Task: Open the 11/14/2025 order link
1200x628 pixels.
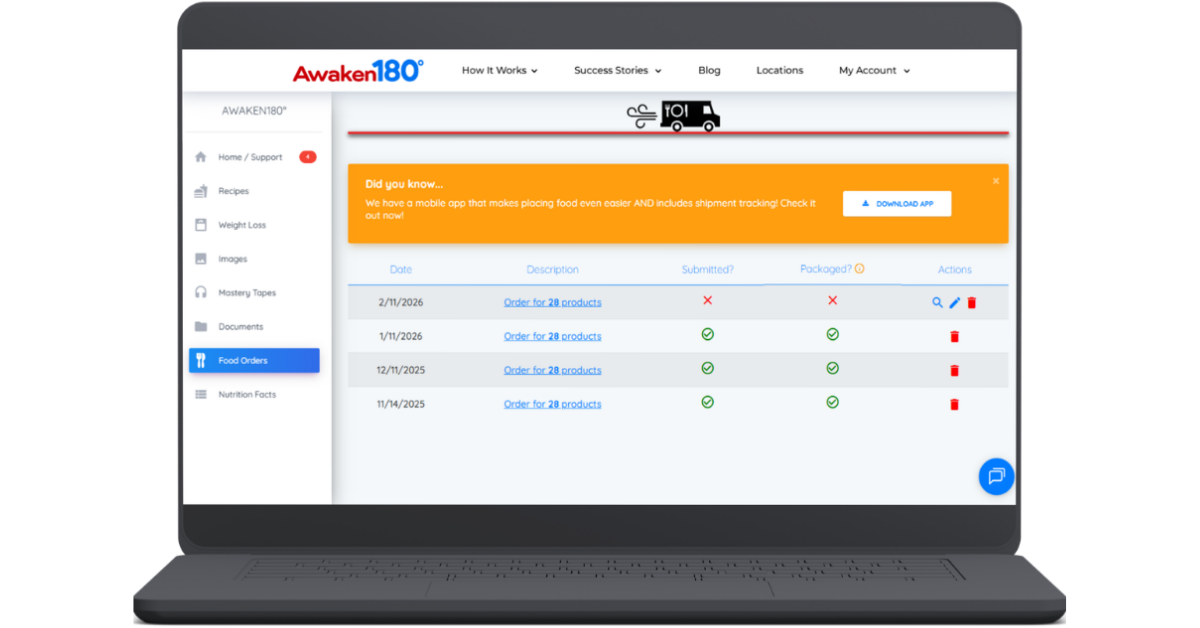Action: coord(553,405)
